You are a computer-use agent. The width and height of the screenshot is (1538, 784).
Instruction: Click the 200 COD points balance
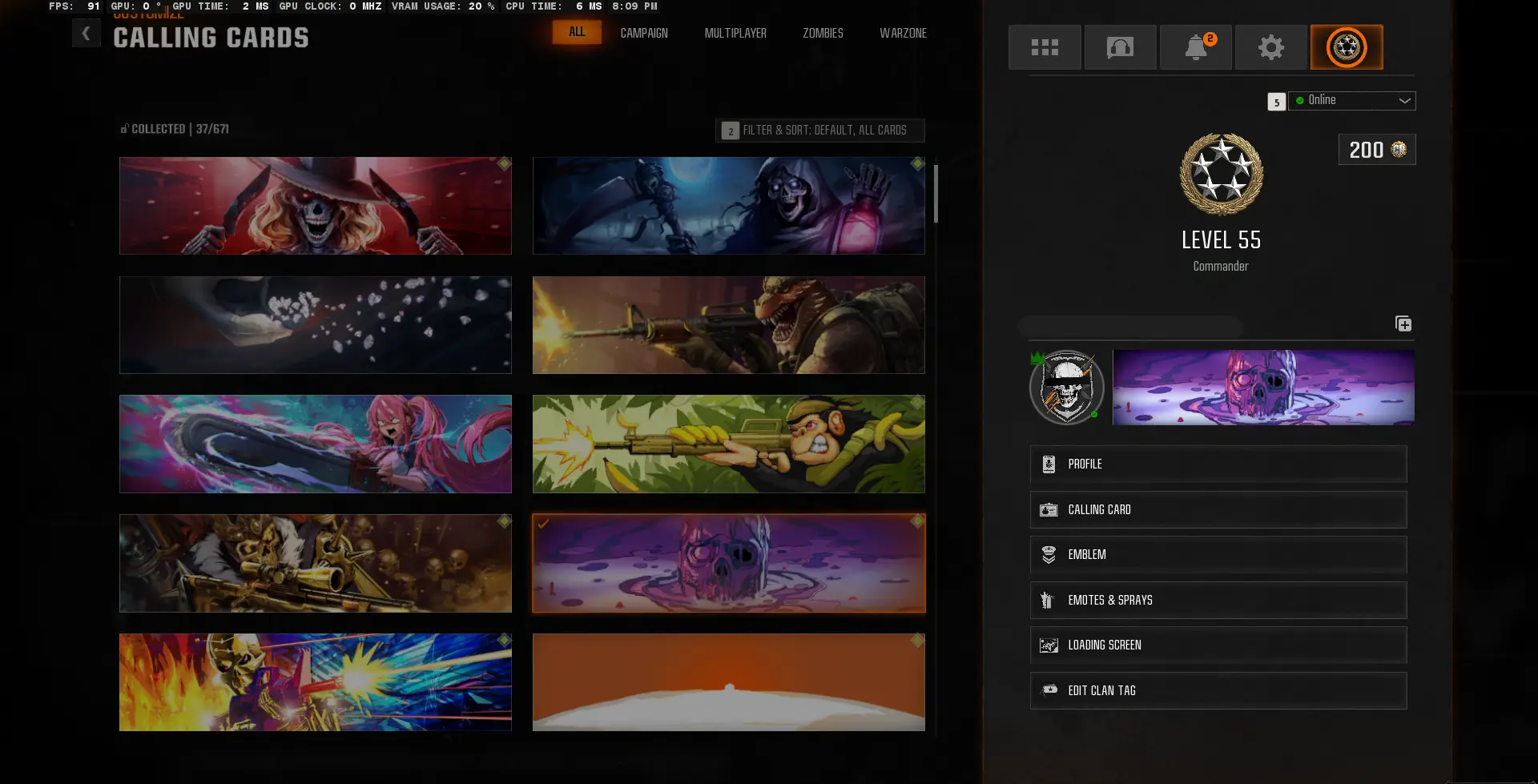(1377, 150)
